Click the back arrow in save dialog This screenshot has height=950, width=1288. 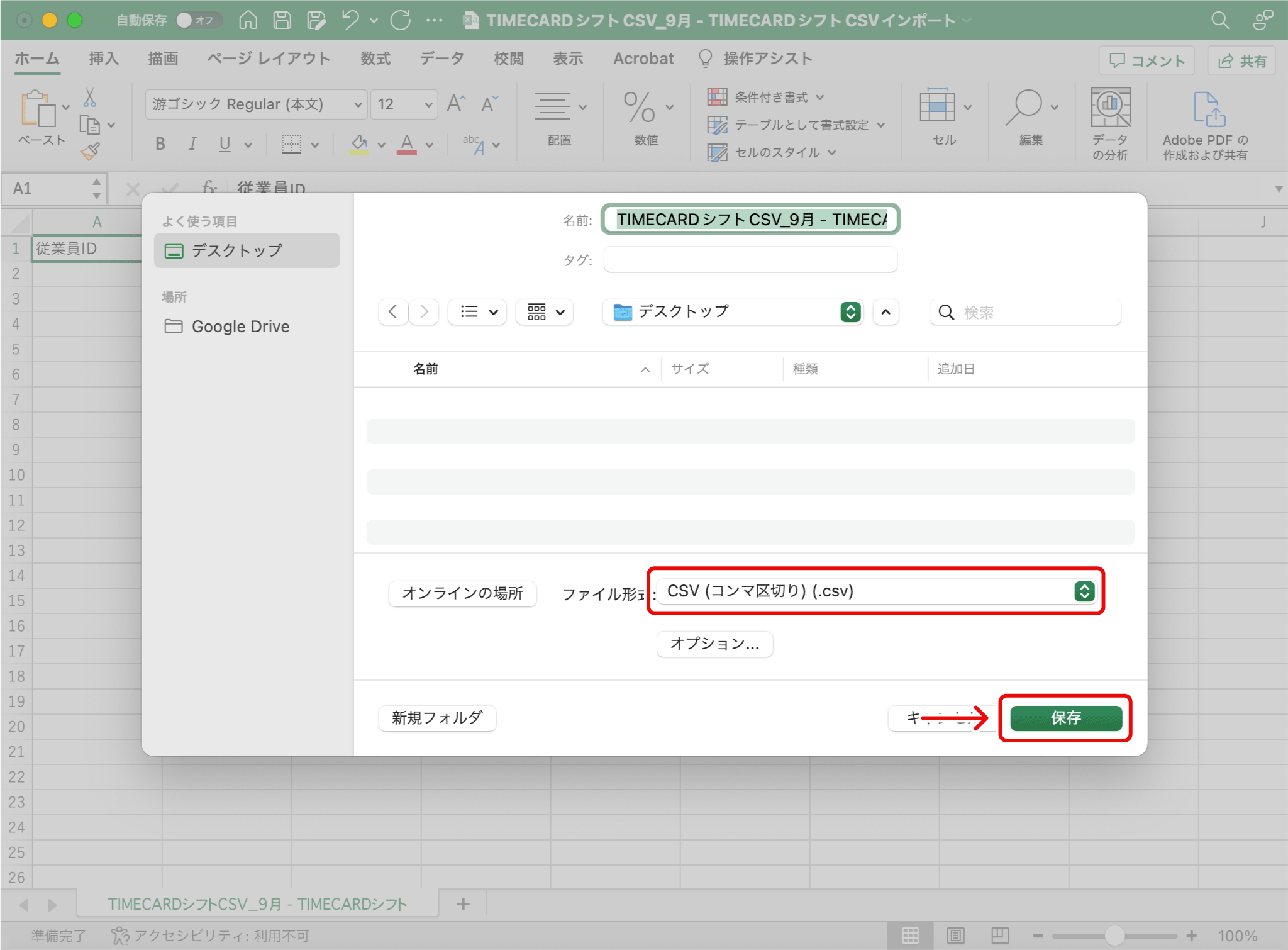393,311
